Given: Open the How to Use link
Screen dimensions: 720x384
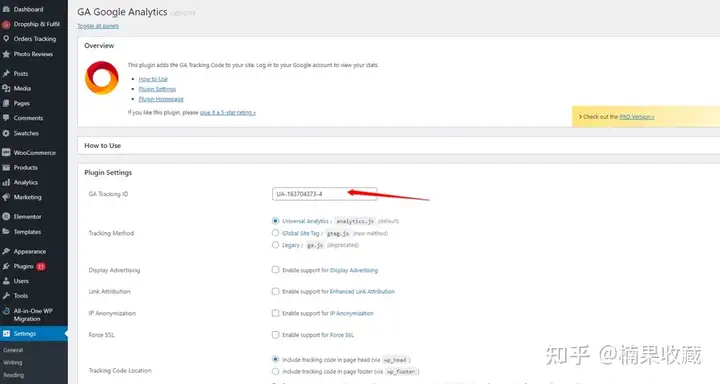Looking at the screenshot, I should point(153,79).
